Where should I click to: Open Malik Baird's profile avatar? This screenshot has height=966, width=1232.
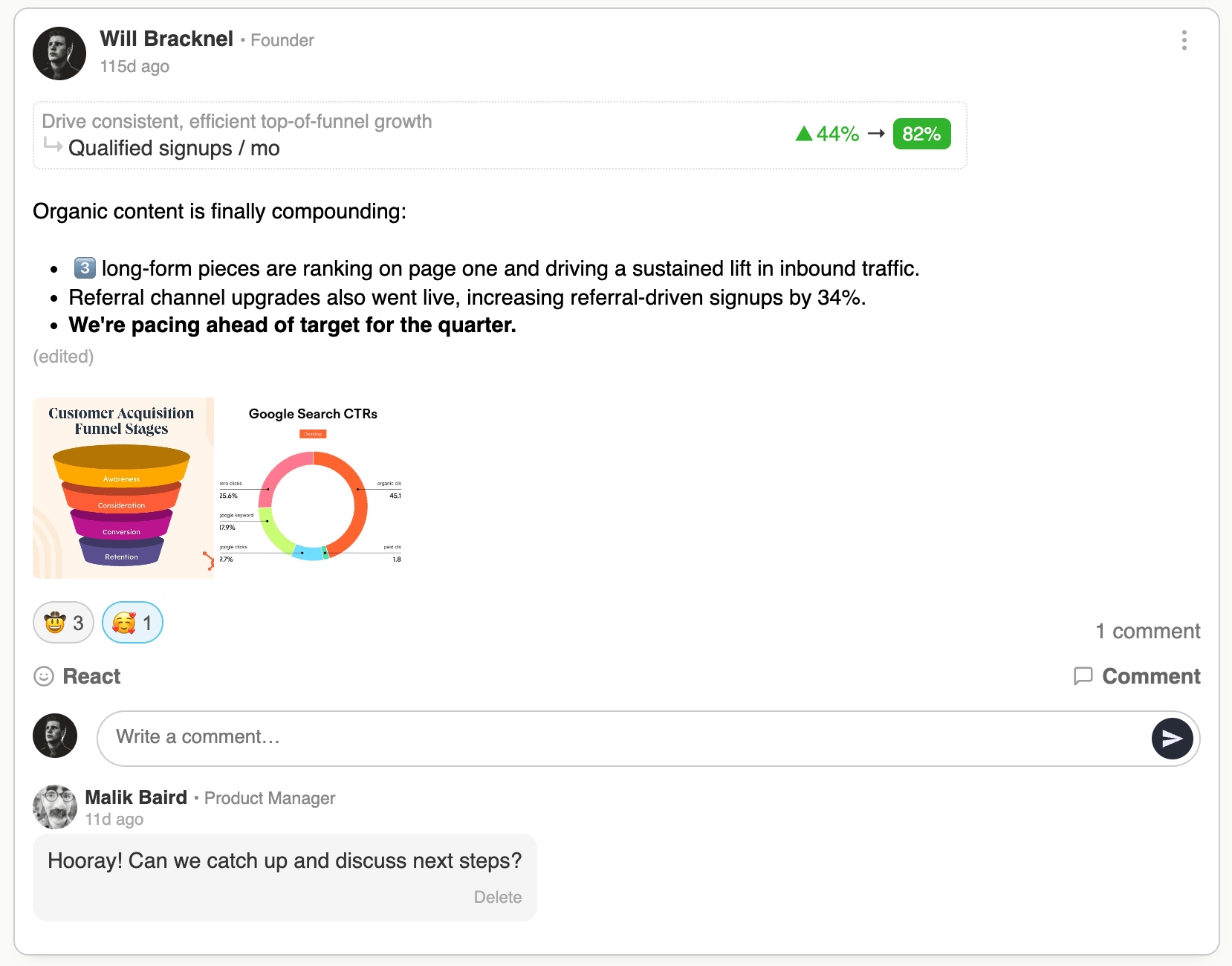click(x=55, y=807)
